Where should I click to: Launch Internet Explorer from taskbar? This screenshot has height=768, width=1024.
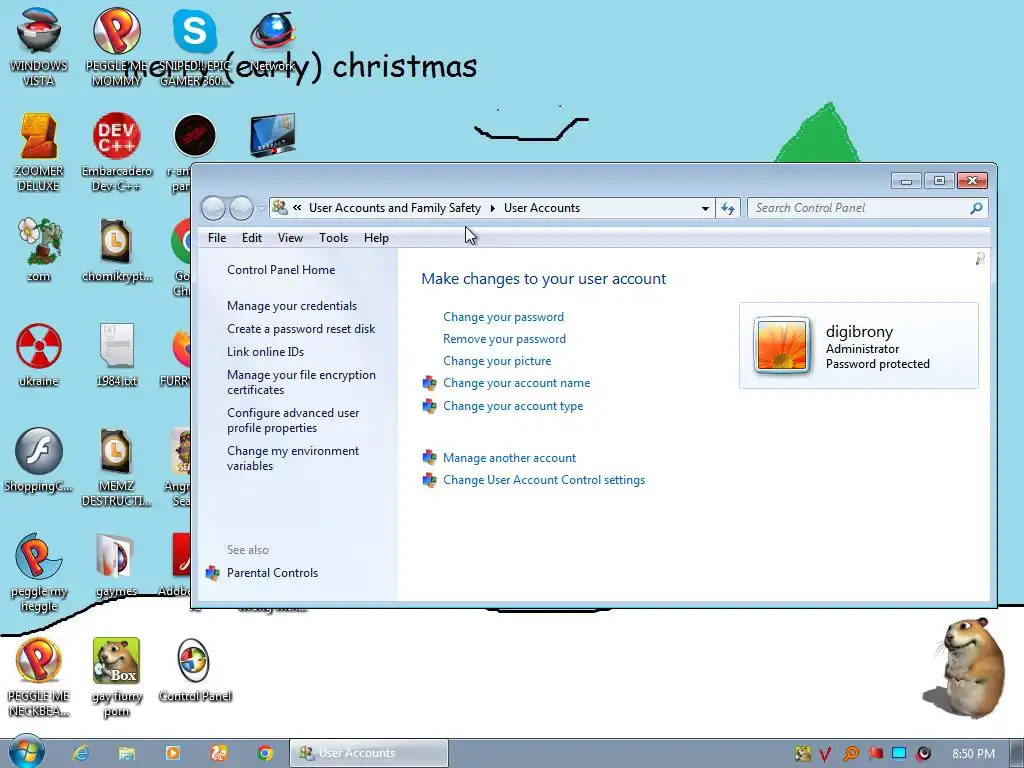pyautogui.click(x=81, y=753)
